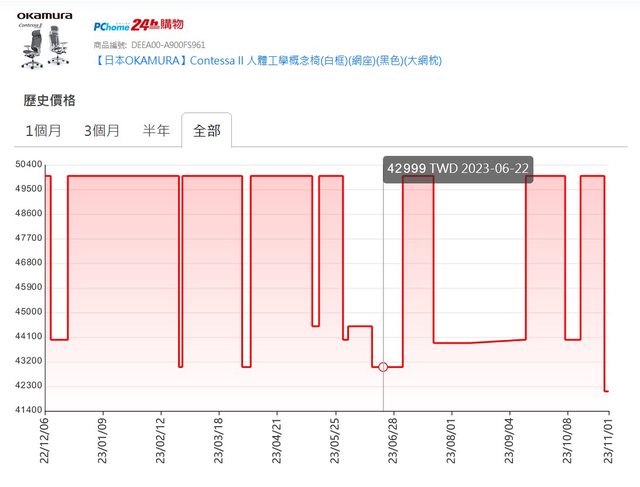Click the 42999 TWD 2023-06-22 tooltip

[x=457, y=168]
